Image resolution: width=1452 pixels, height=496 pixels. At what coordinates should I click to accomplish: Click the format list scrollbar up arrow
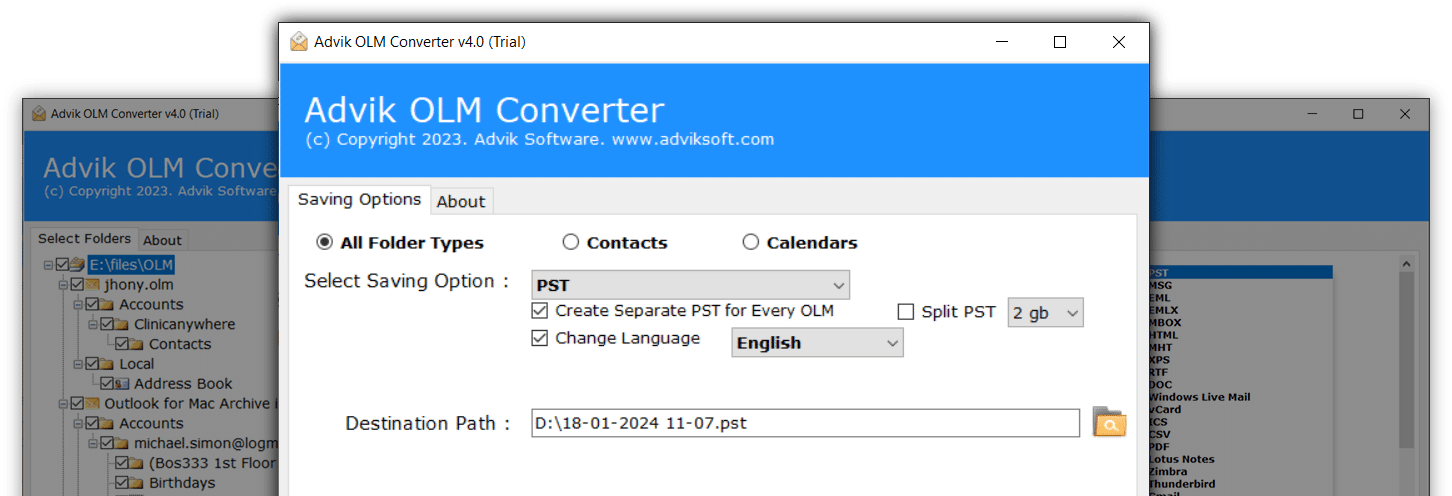click(x=1406, y=263)
